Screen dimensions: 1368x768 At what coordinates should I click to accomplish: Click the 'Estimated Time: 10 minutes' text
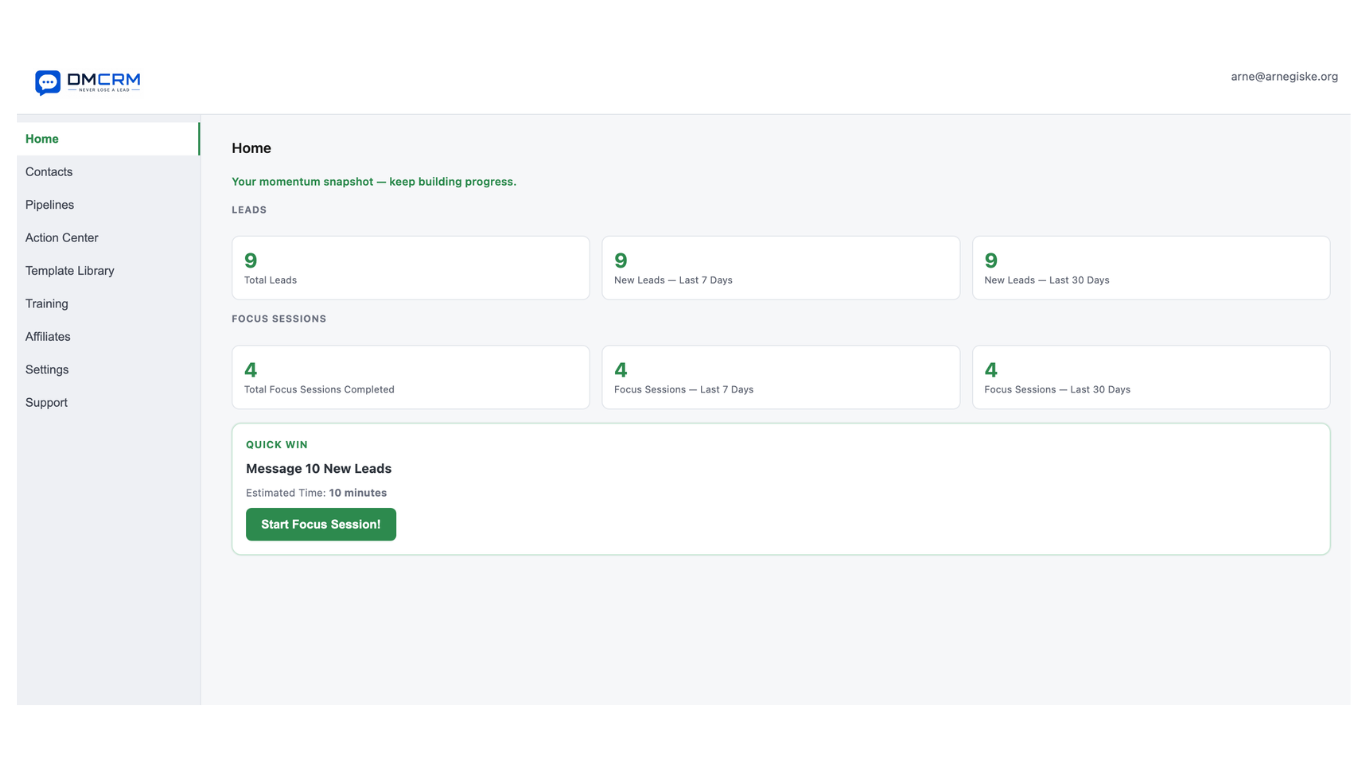point(316,493)
